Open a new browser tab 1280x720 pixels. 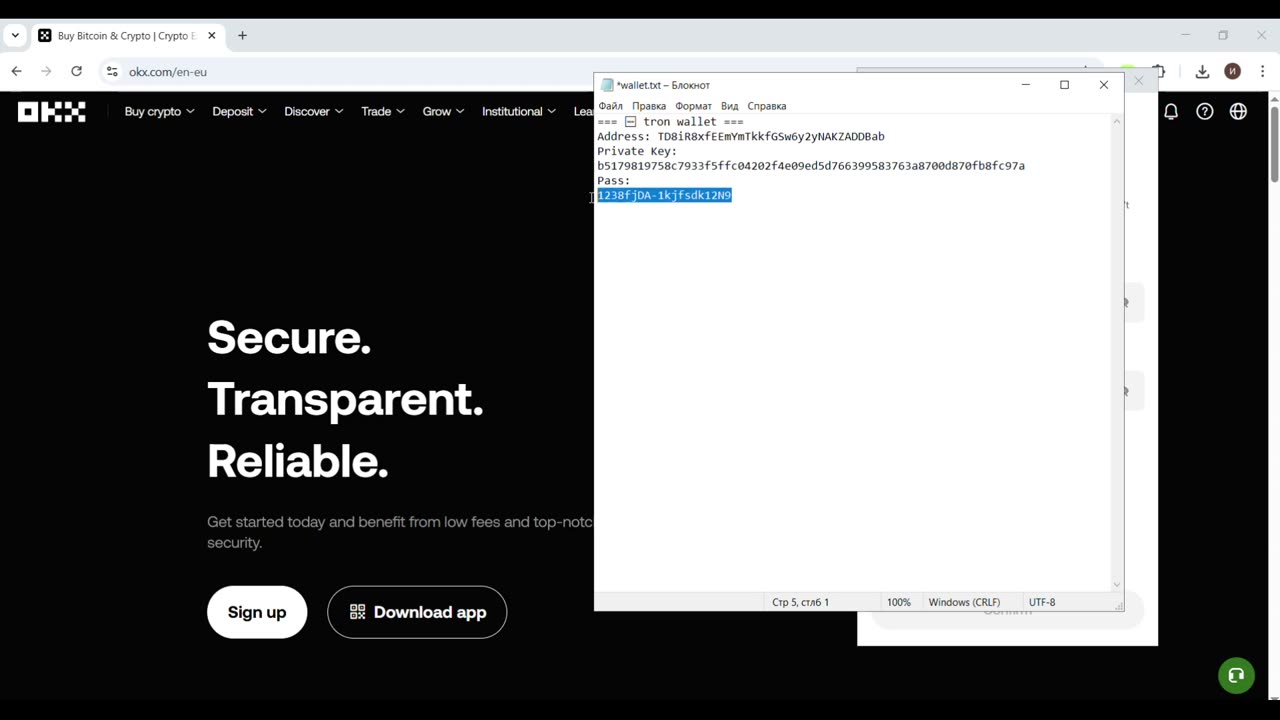tap(242, 36)
